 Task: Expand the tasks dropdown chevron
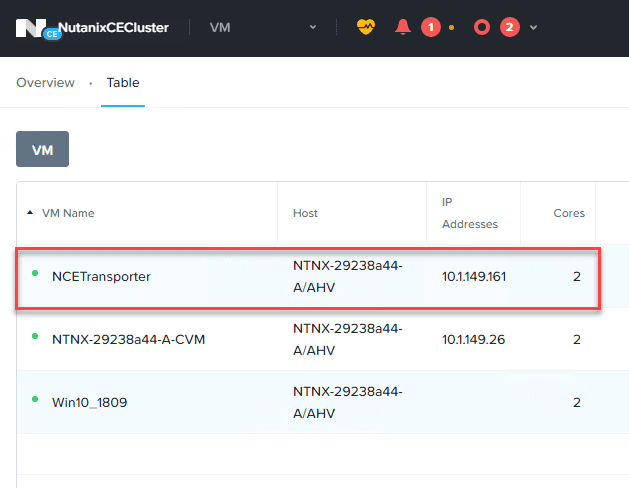[x=533, y=28]
